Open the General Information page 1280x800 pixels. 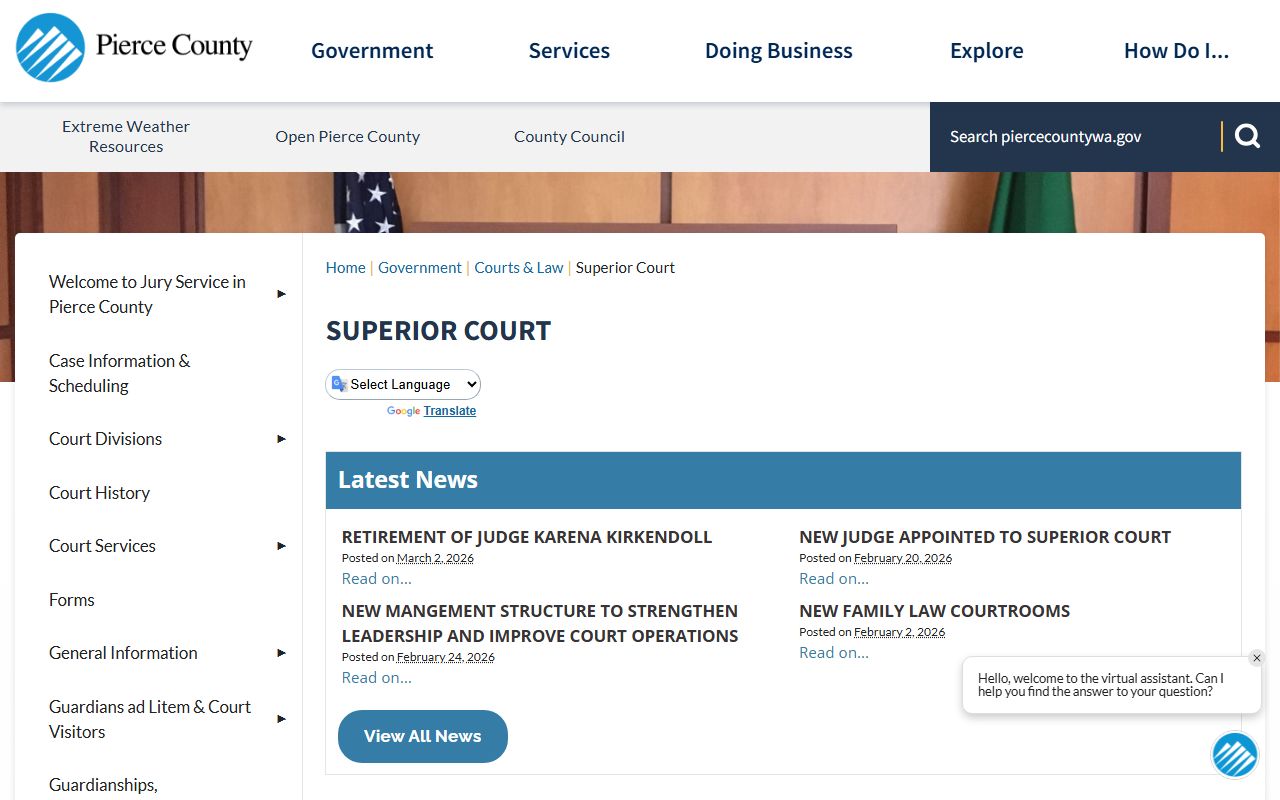[x=123, y=653]
